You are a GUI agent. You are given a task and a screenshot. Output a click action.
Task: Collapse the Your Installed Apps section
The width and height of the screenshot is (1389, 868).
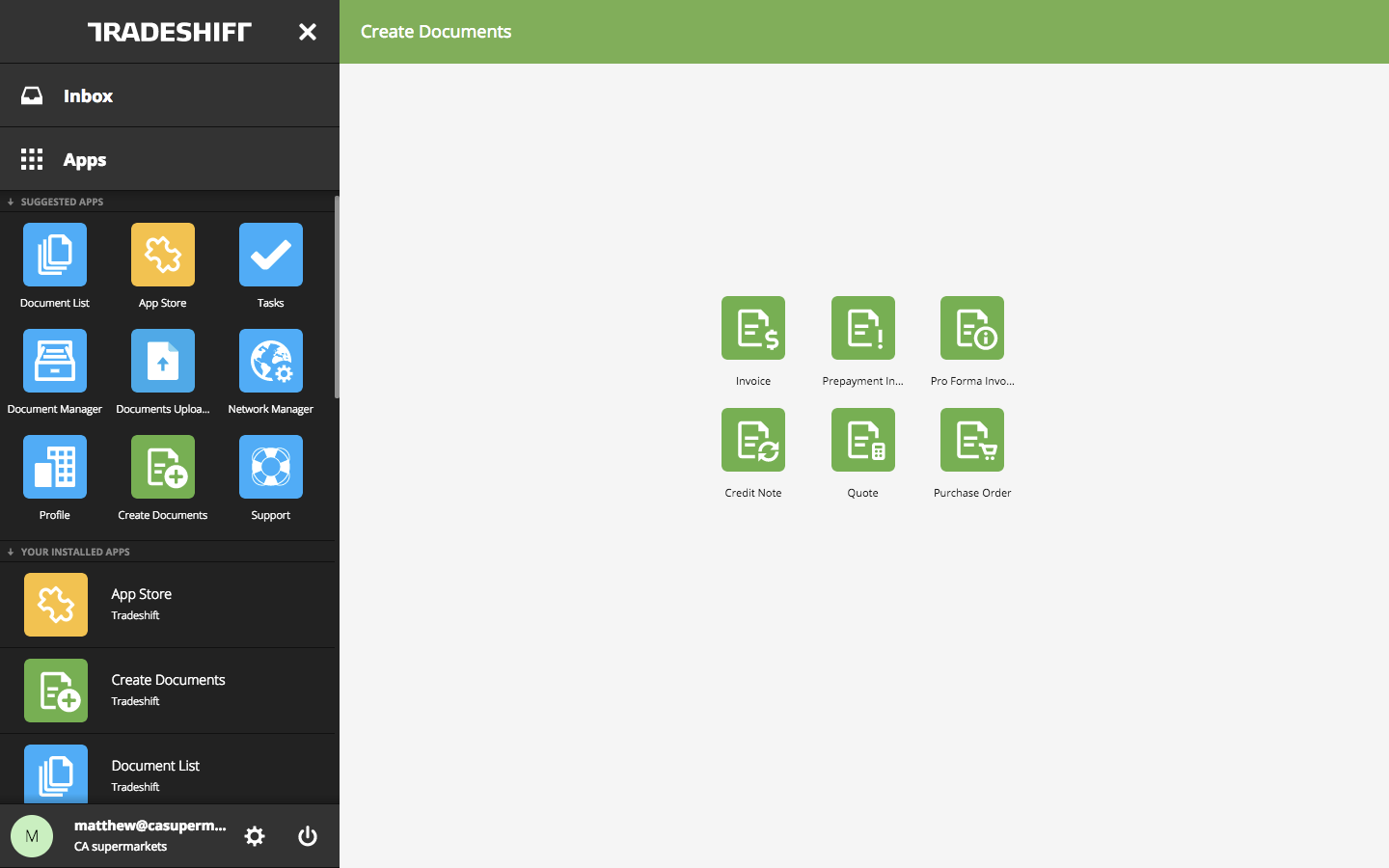[x=11, y=552]
